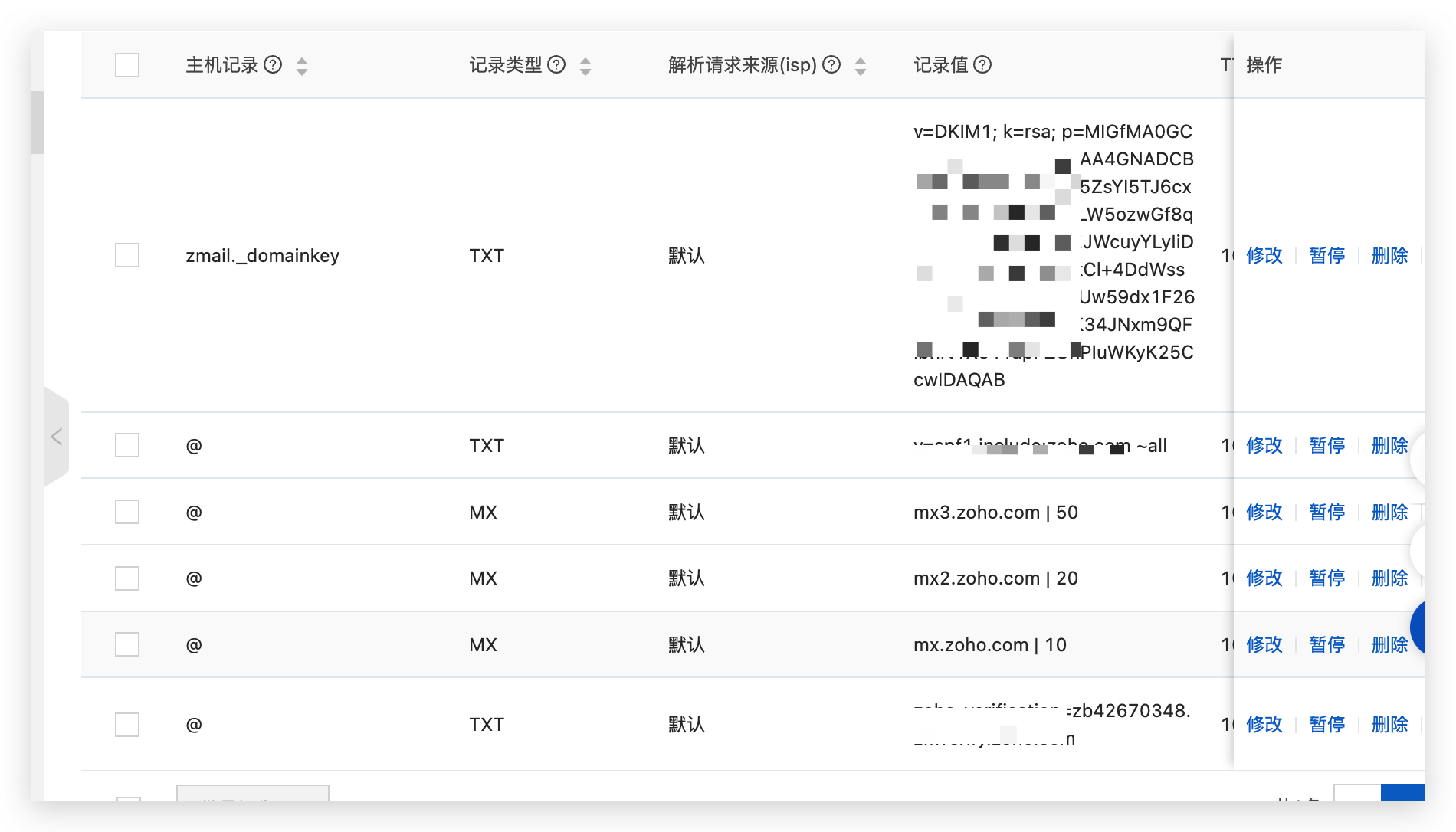
Task: Click 删除 for zb42670348 TXT record
Action: click(1390, 724)
